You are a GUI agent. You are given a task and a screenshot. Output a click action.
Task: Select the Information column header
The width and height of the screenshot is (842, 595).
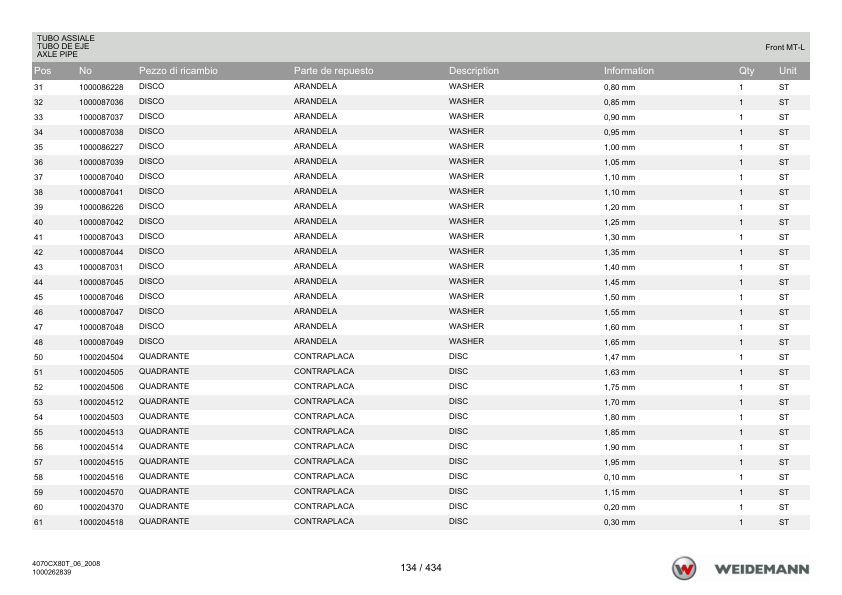click(x=629, y=71)
